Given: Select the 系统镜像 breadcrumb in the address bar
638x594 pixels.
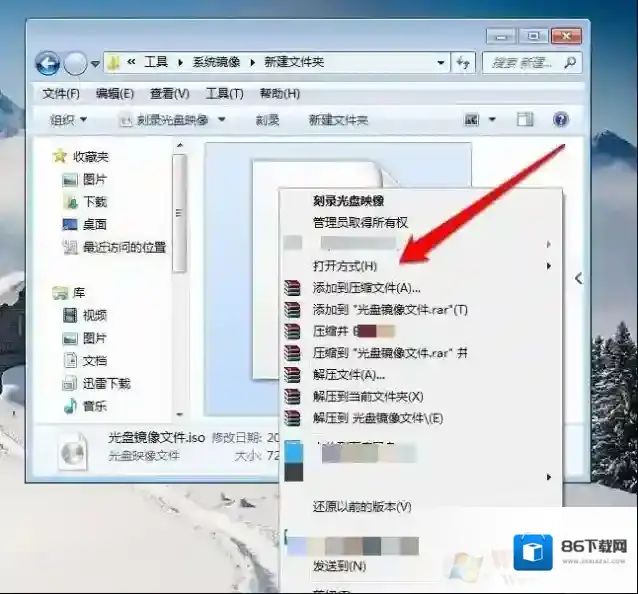Looking at the screenshot, I should [x=216, y=62].
